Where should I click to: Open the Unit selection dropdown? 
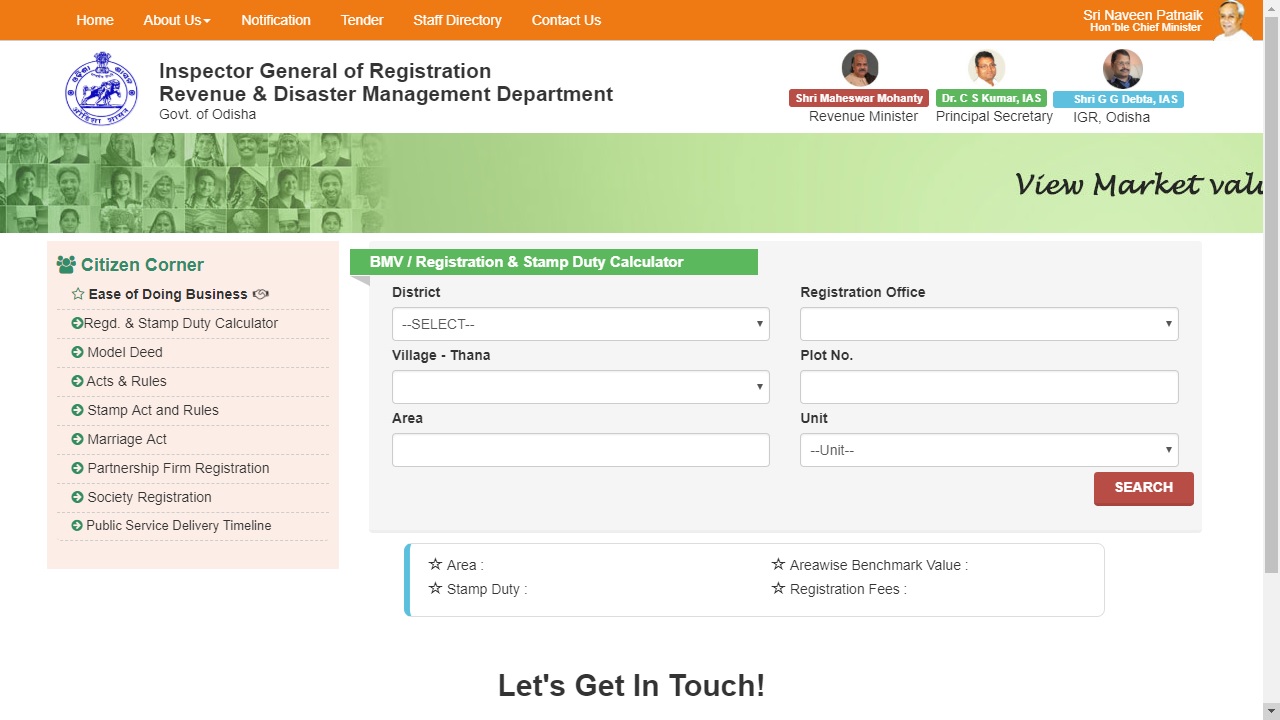988,450
